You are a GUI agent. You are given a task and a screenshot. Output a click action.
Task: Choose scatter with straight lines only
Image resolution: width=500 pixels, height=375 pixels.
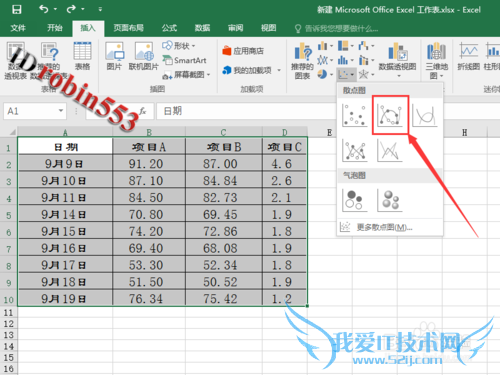(390, 150)
